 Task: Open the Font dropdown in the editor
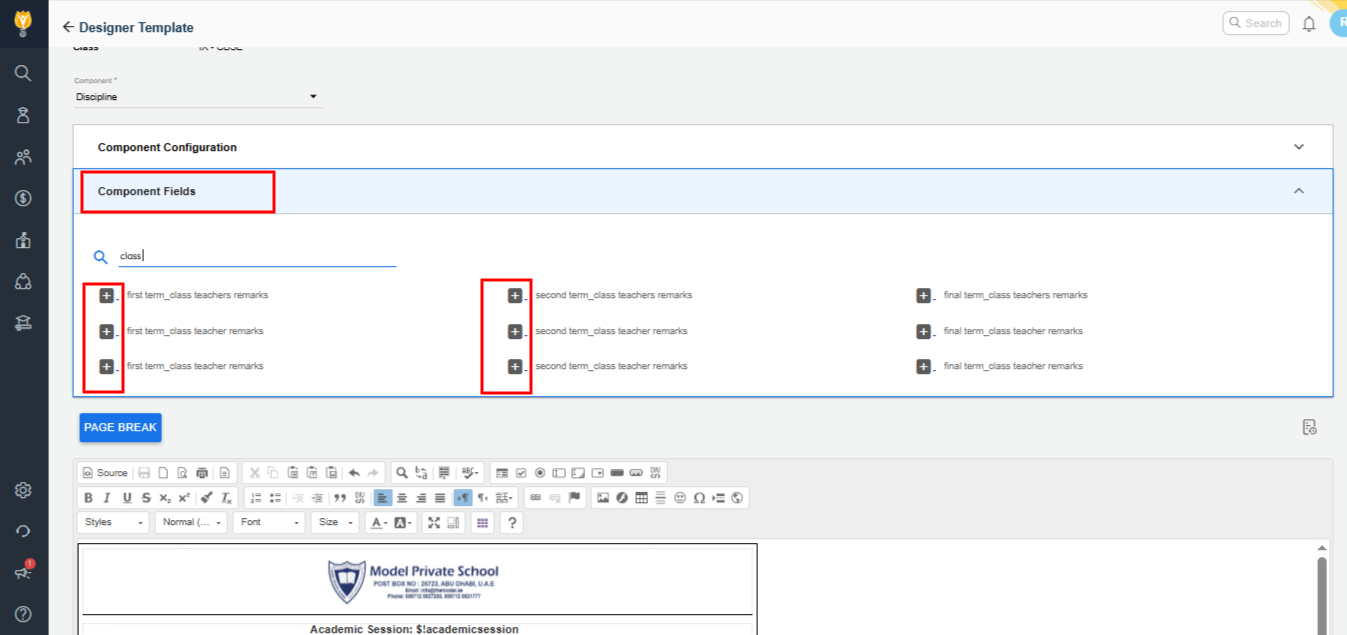[269, 523]
